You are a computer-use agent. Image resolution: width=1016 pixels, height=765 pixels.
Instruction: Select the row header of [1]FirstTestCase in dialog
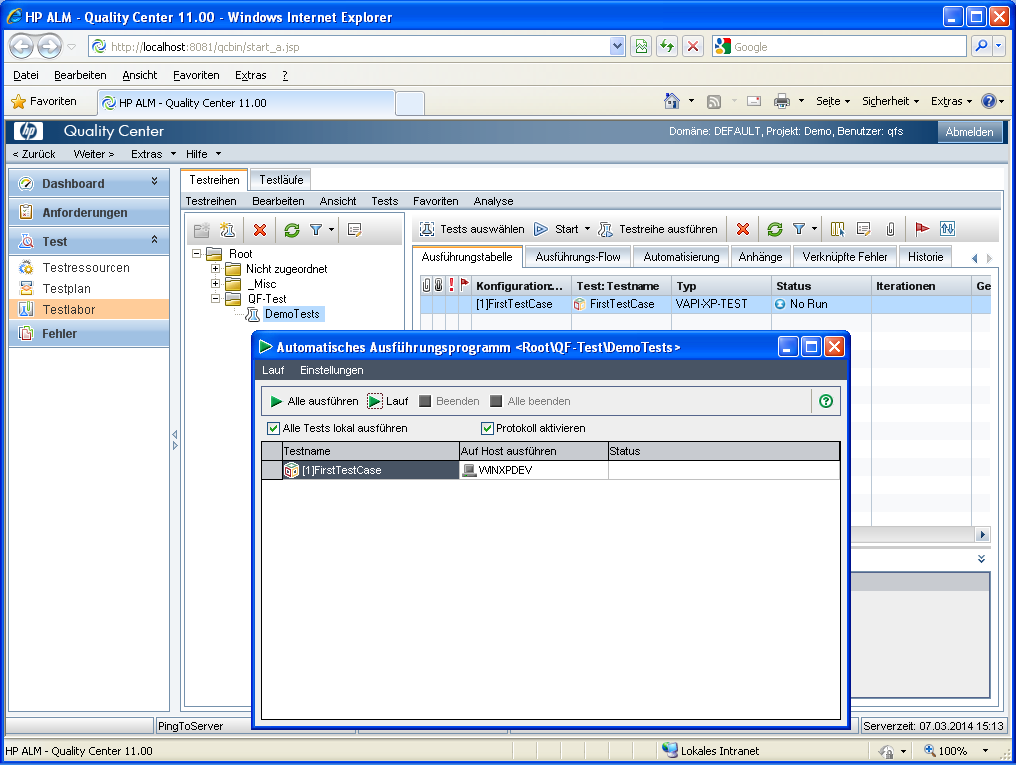tap(272, 470)
